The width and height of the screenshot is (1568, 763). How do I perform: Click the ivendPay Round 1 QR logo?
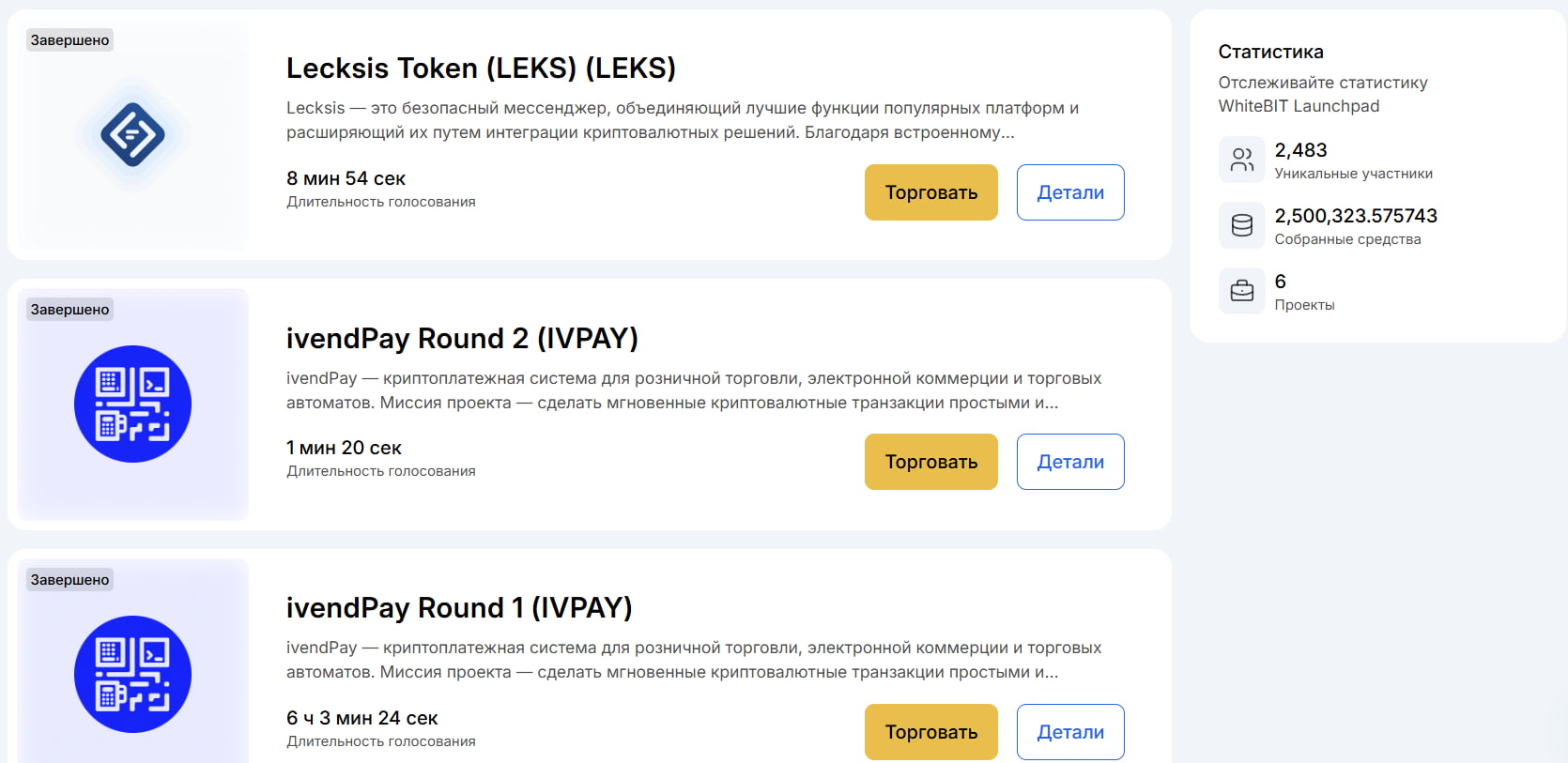tap(132, 674)
